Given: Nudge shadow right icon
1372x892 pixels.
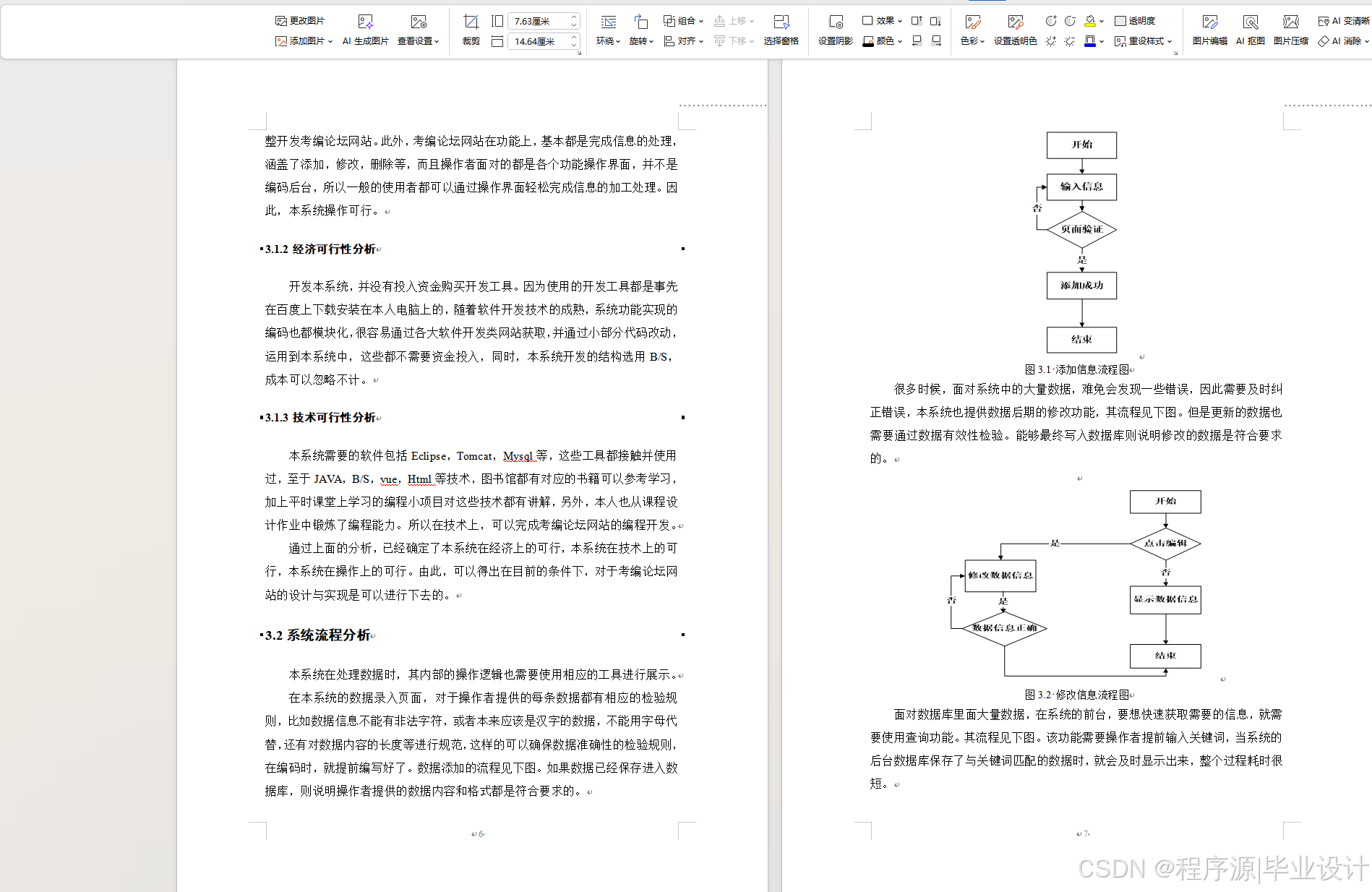Looking at the screenshot, I should tap(936, 41).
